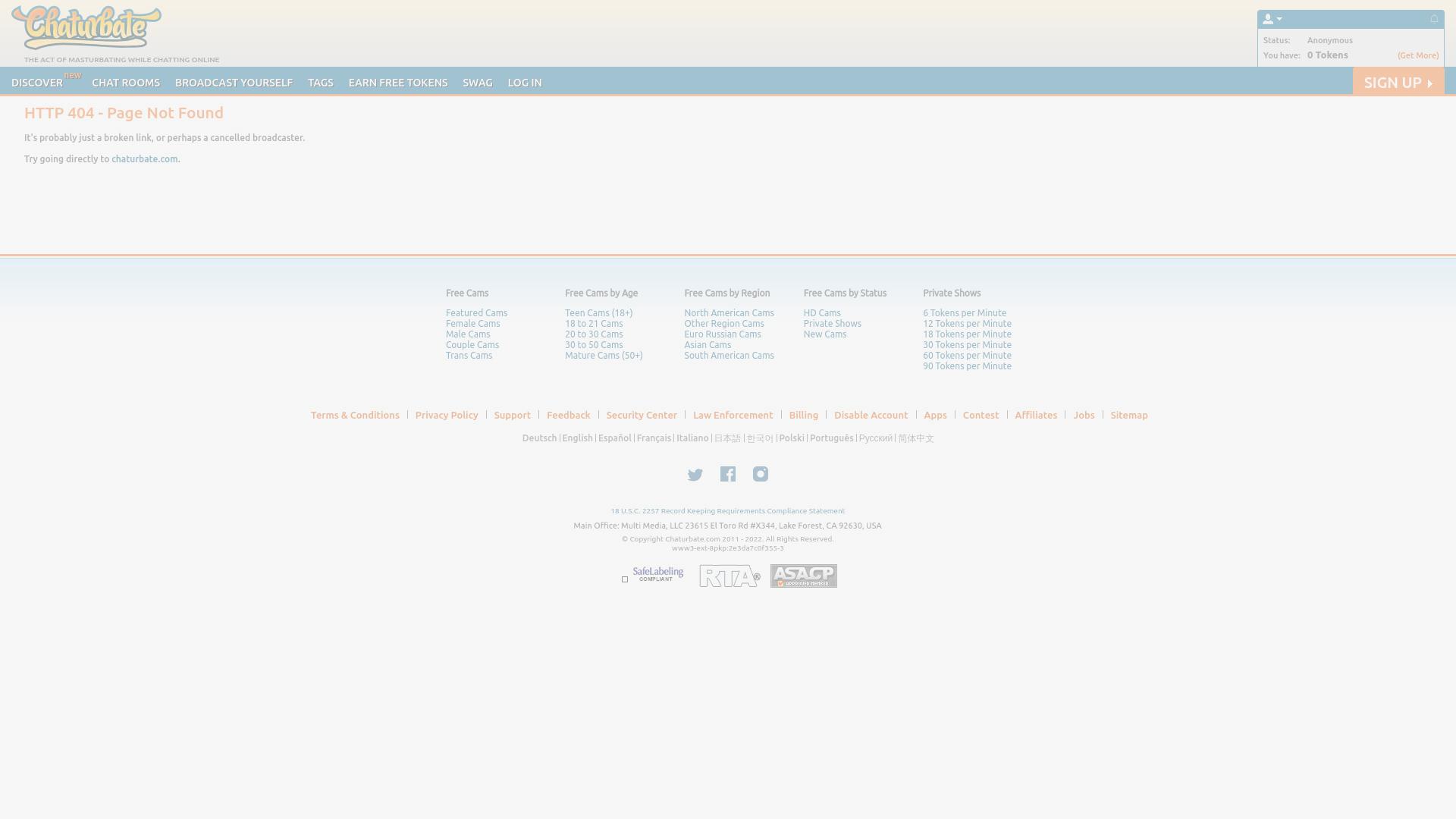The image size is (1456, 819).
Task: Open the Security Center link
Action: 642,416
